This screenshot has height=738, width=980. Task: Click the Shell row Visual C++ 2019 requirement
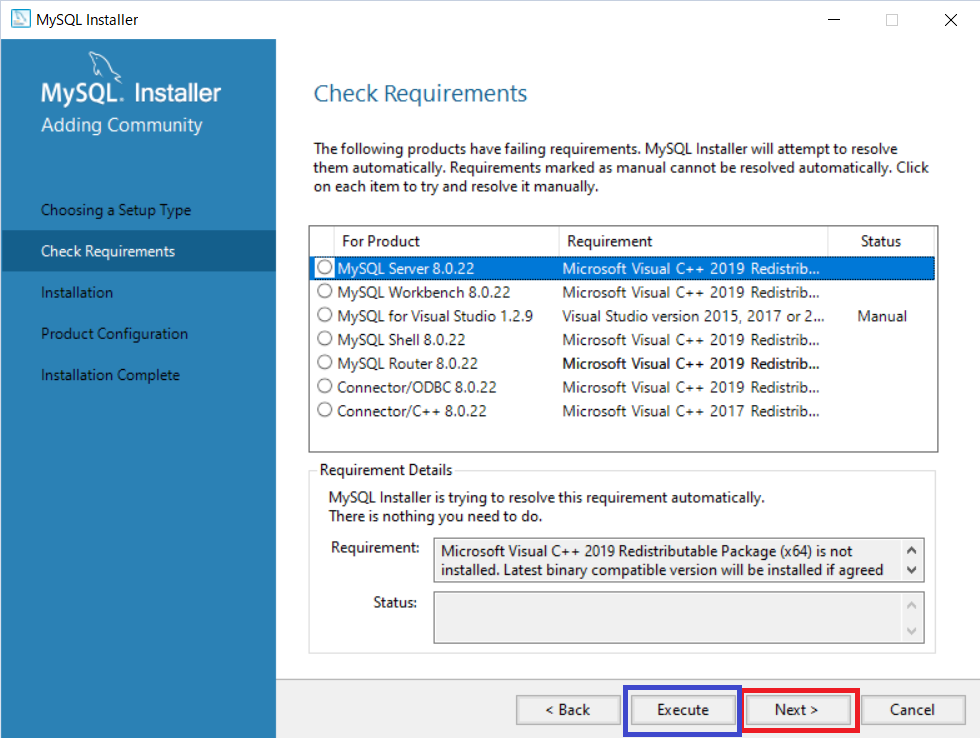tap(691, 339)
